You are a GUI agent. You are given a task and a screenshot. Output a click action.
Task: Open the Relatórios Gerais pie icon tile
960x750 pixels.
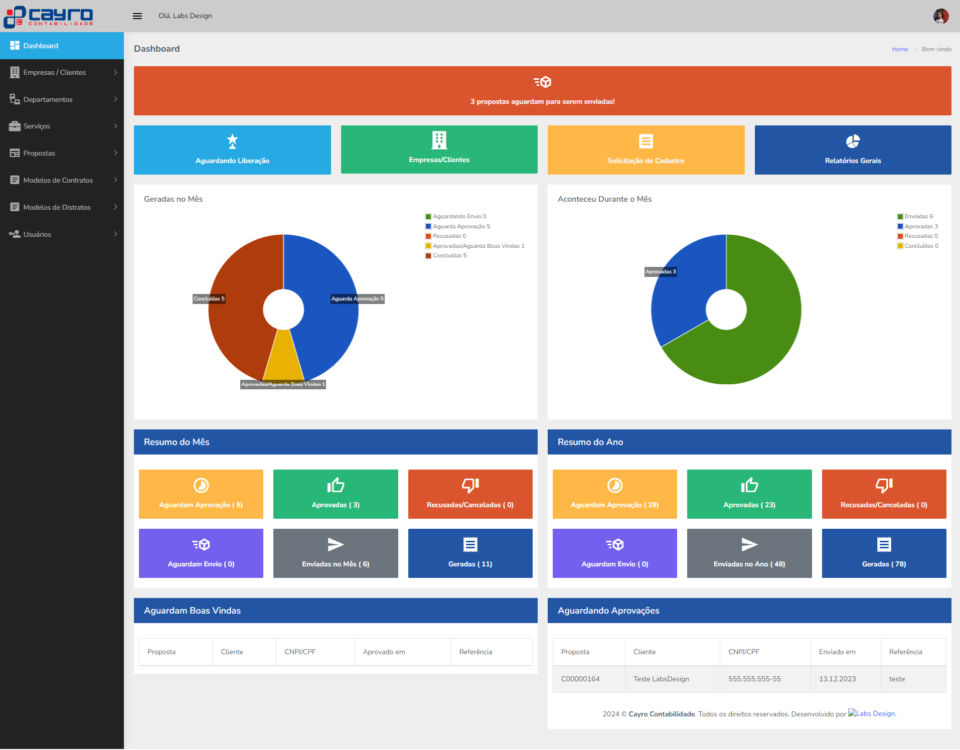click(852, 149)
